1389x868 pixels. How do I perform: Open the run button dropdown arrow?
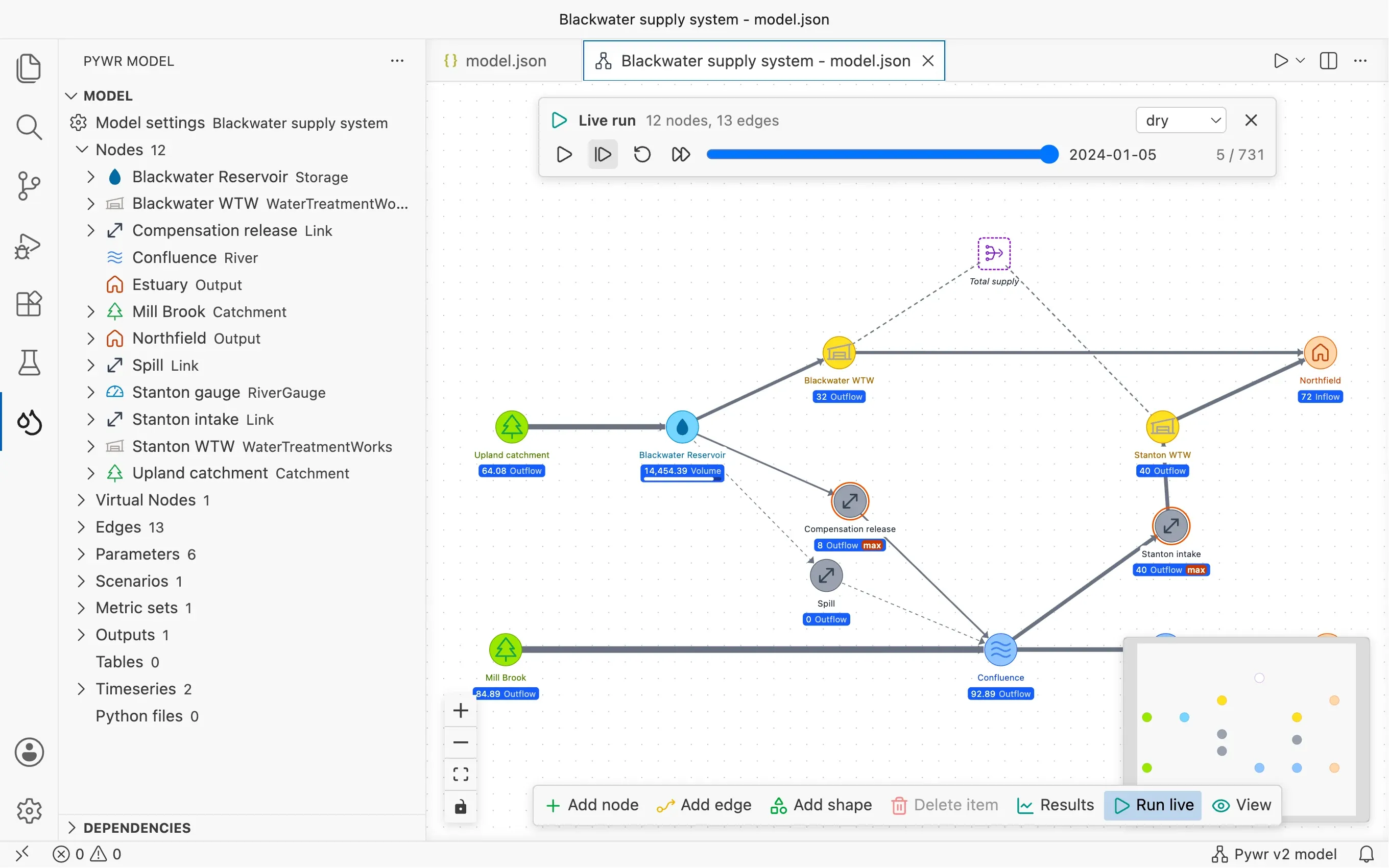click(1300, 60)
